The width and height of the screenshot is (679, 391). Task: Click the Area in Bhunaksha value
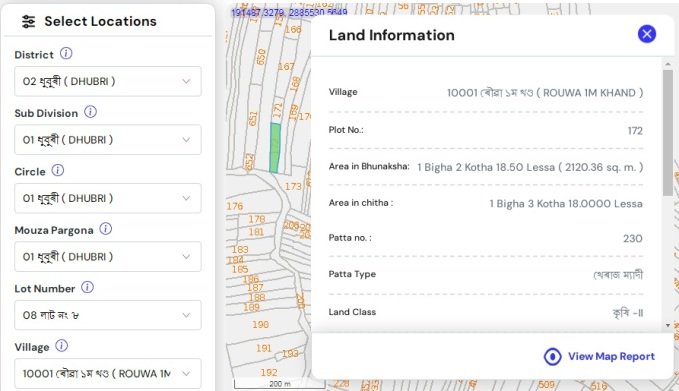(x=530, y=167)
